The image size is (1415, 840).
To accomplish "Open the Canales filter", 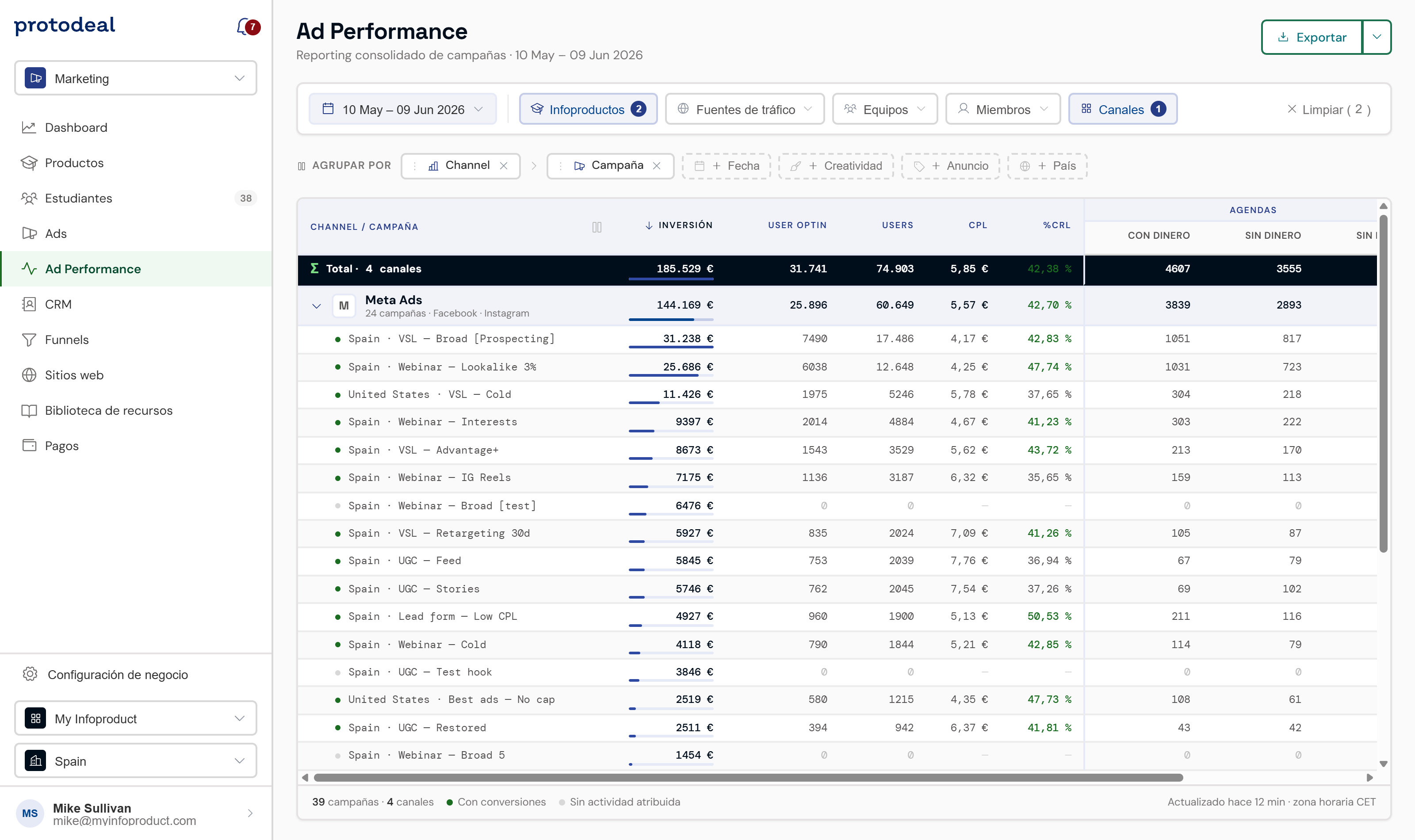I will click(1123, 109).
